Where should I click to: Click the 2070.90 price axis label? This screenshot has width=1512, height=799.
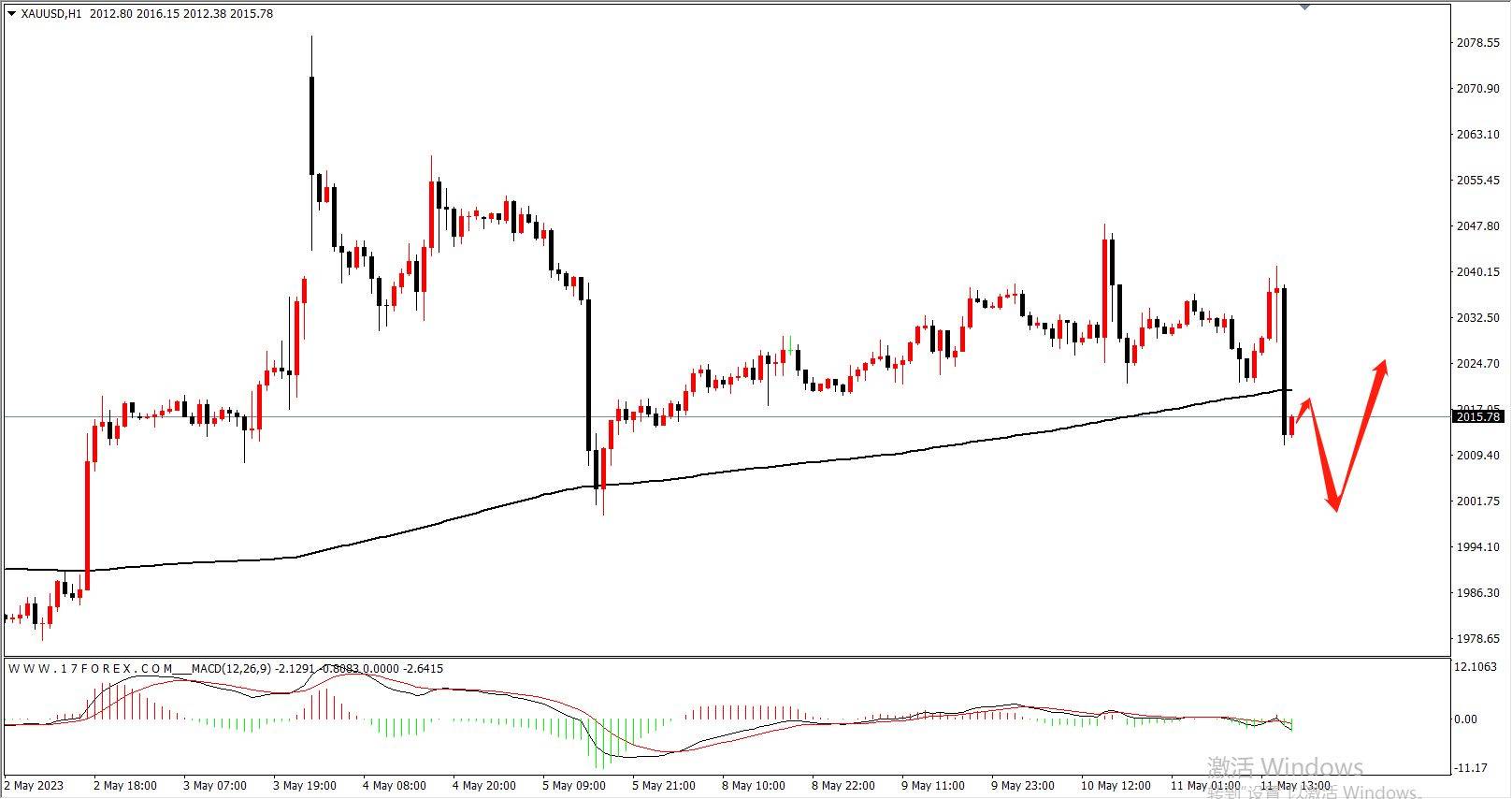point(1477,89)
